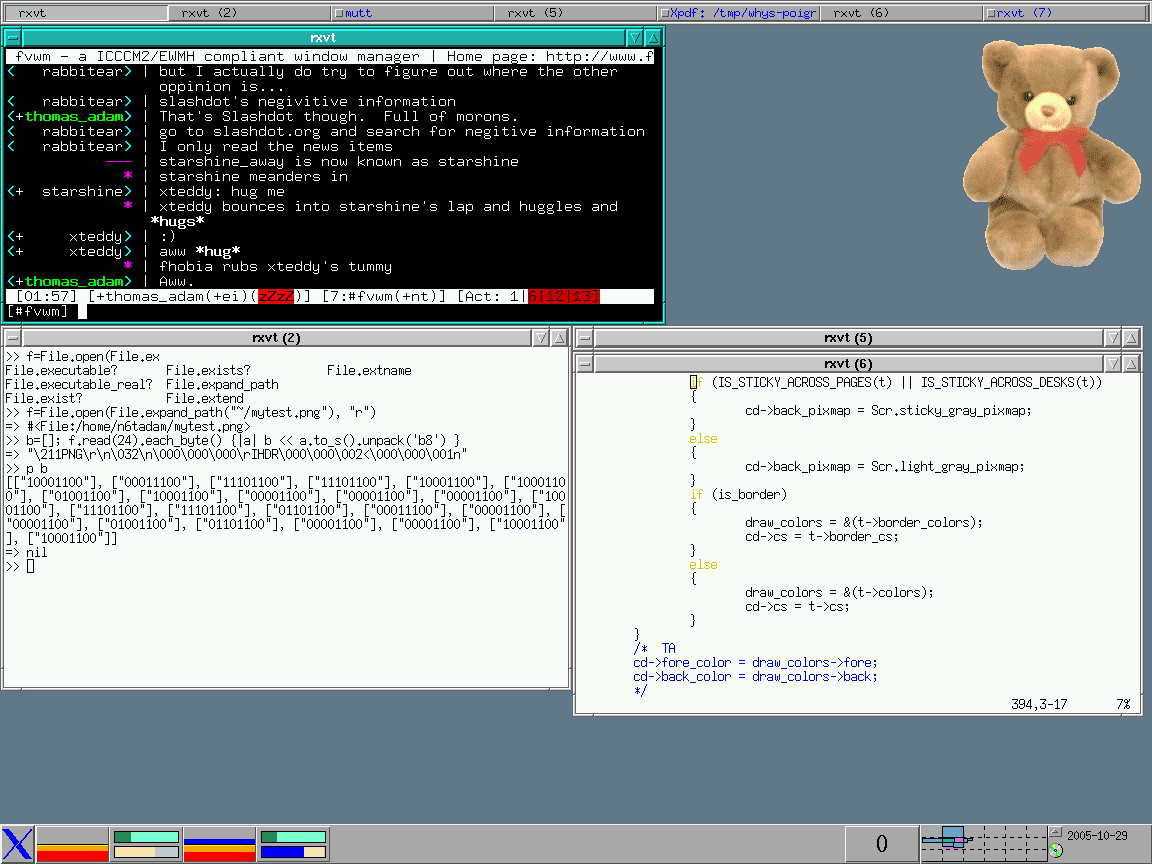Click 'if (is_border)' line in rxvt (6)
1152x864 pixels.
tap(738, 494)
